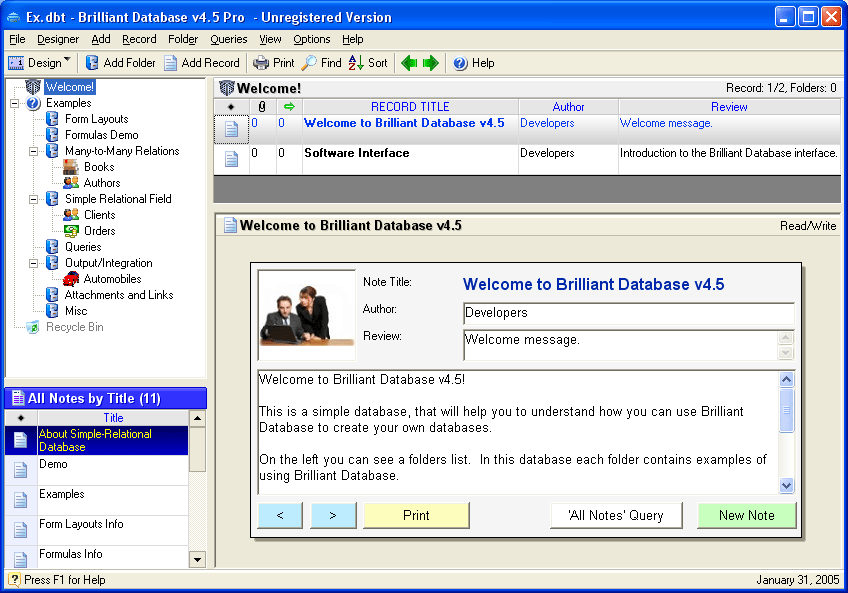Open the Attachments and Links folder icon
The width and height of the screenshot is (848, 593).
pyautogui.click(x=52, y=295)
